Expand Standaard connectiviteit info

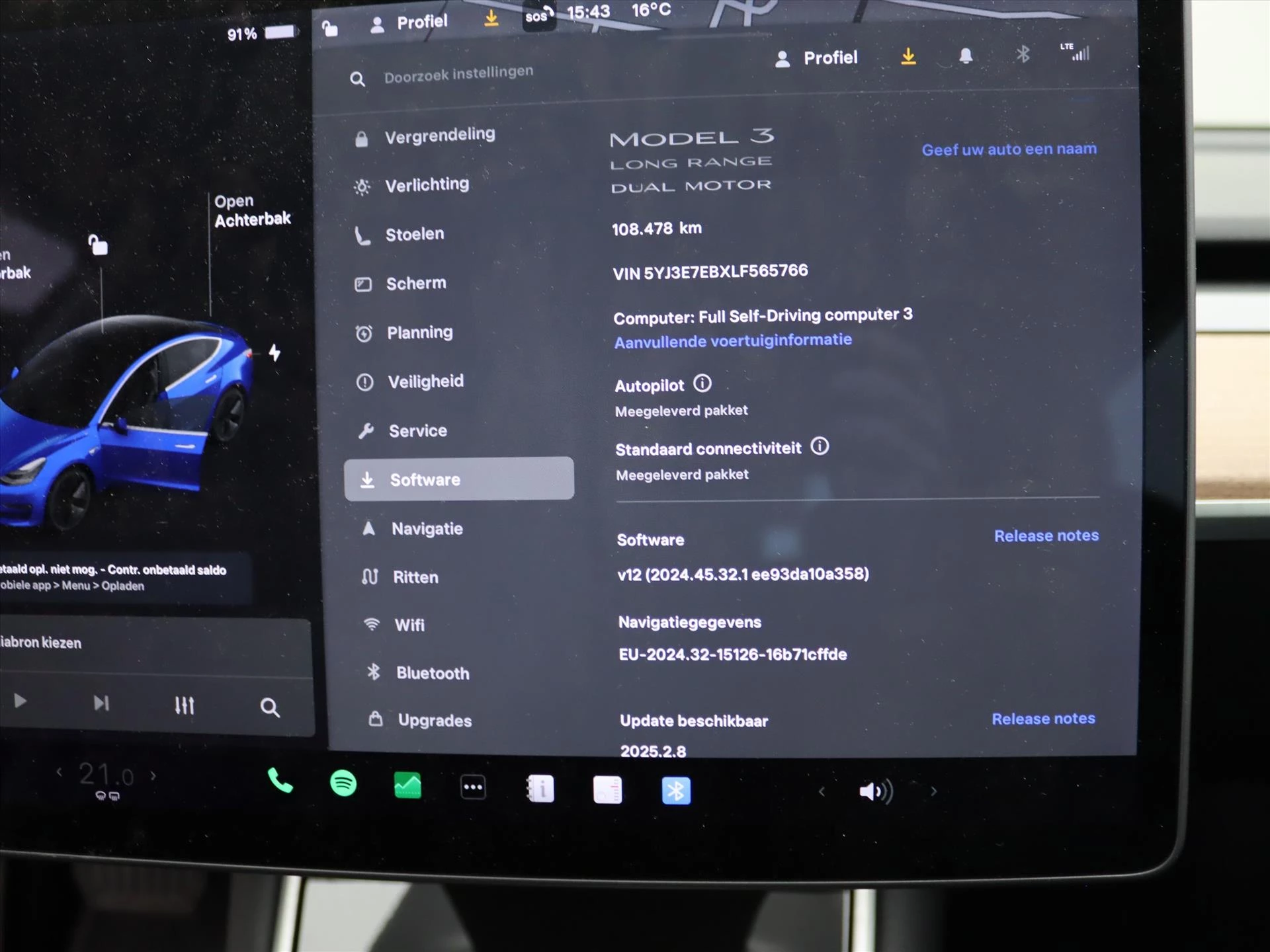[820, 447]
